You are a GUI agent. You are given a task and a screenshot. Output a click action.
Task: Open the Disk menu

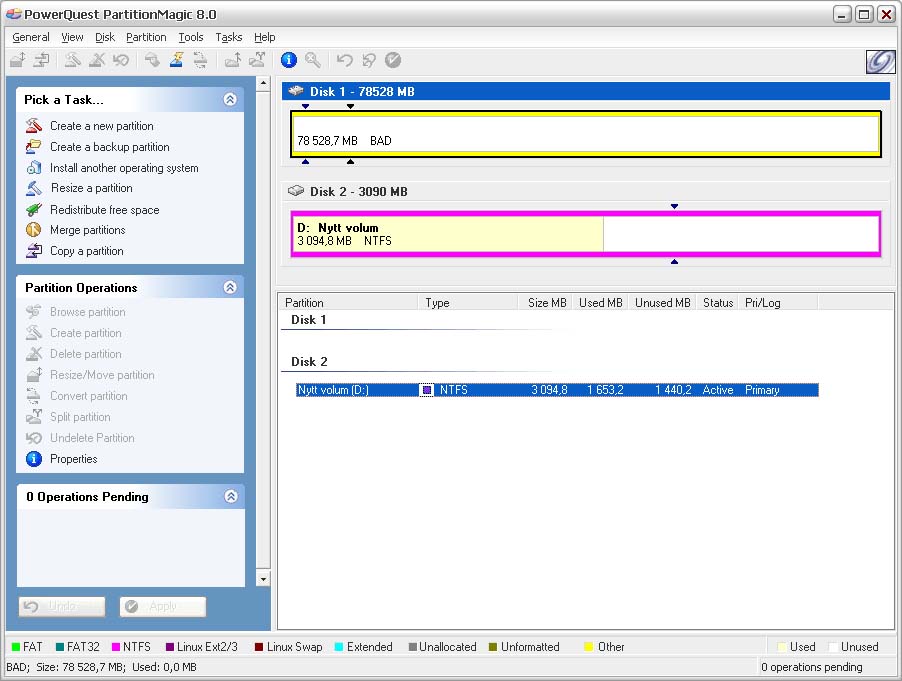[105, 37]
